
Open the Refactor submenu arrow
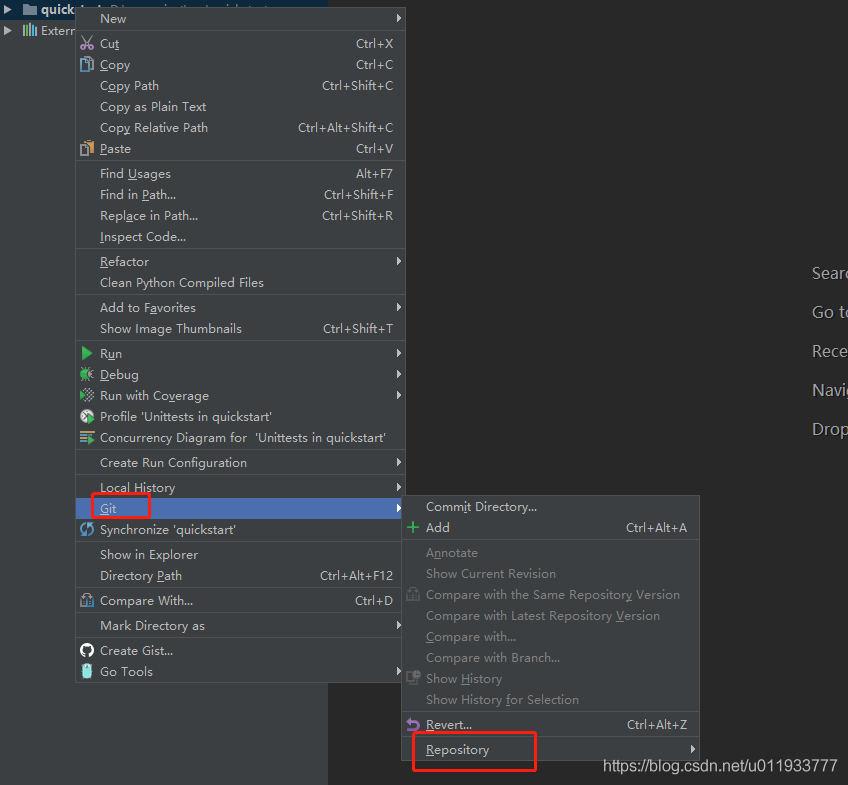399,261
